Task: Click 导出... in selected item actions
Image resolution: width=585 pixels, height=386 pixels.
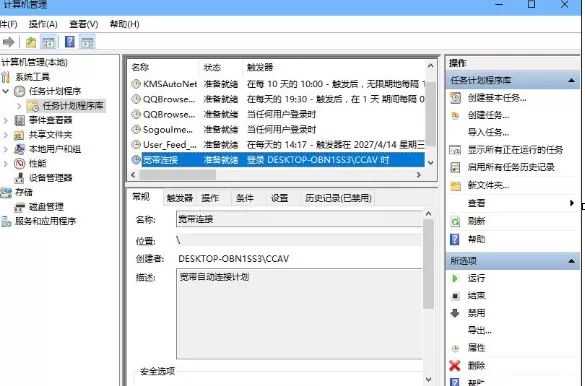Action: 479,330
